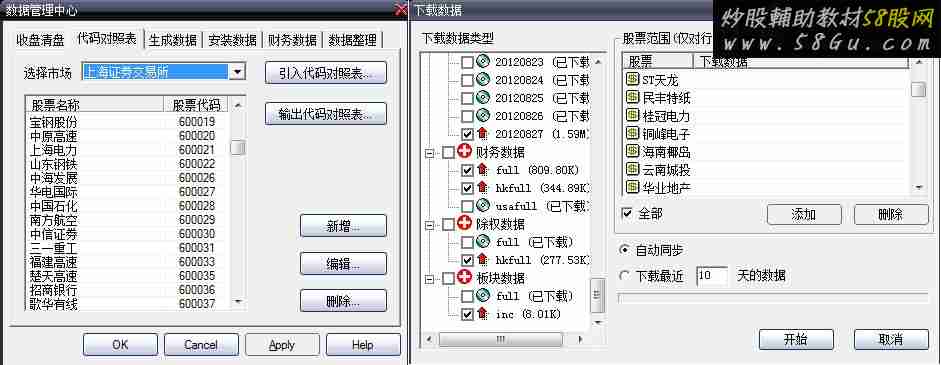Select the 自动同步 radio button
Image resolution: width=941 pixels, height=365 pixels.
(x=624, y=250)
